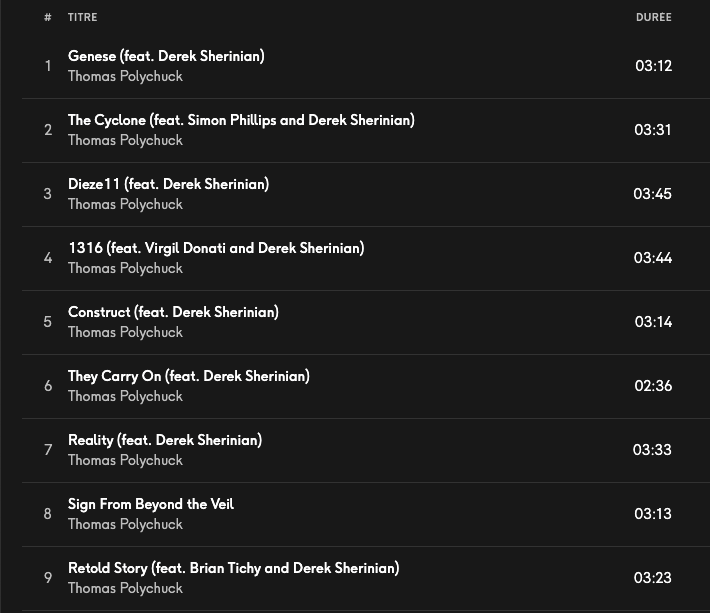The width and height of the screenshot is (710, 613).
Task: Open the Retold Story track title
Action: tap(233, 568)
